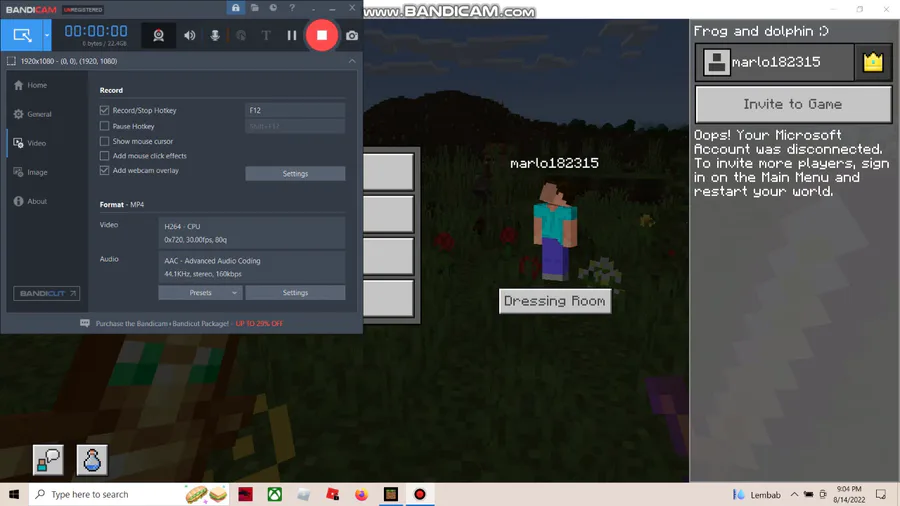Click the screen recording mode icon
Image resolution: width=900 pixels, height=506 pixels.
[22, 35]
